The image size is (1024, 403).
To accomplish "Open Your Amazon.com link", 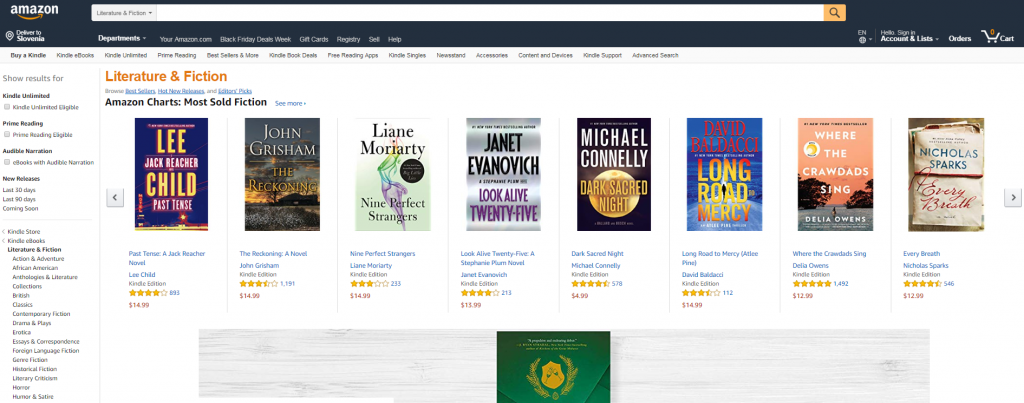I will tap(185, 39).
